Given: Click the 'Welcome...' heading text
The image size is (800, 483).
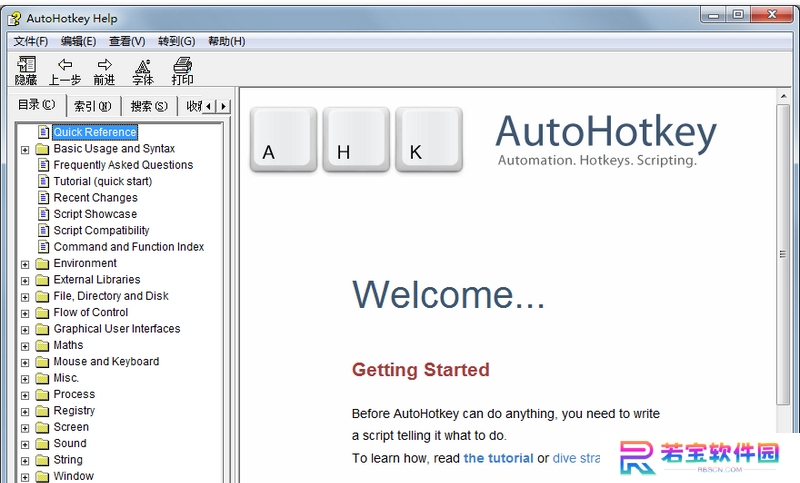Looking at the screenshot, I should pos(448,294).
